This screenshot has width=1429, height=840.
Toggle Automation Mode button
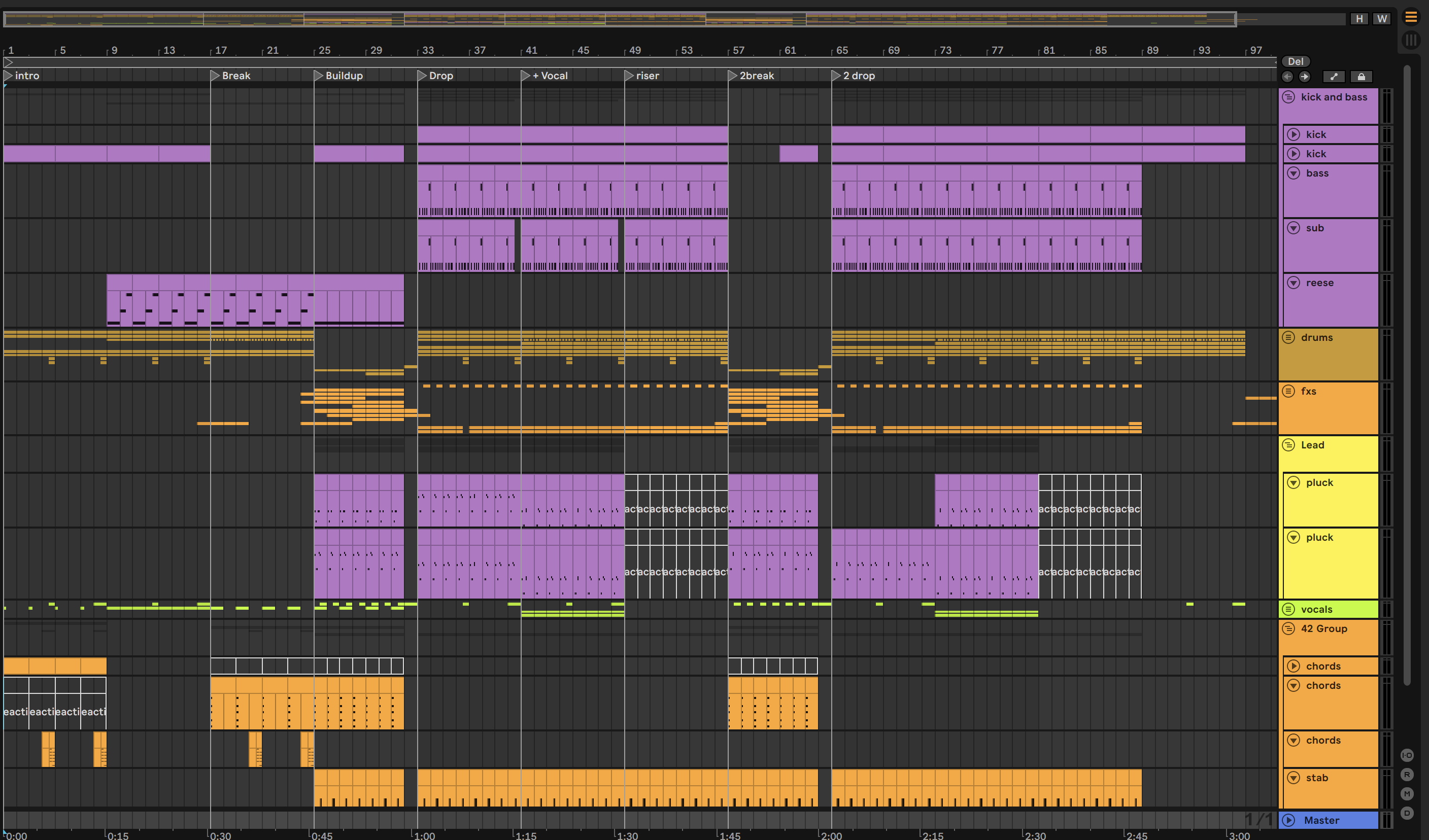click(x=1334, y=77)
